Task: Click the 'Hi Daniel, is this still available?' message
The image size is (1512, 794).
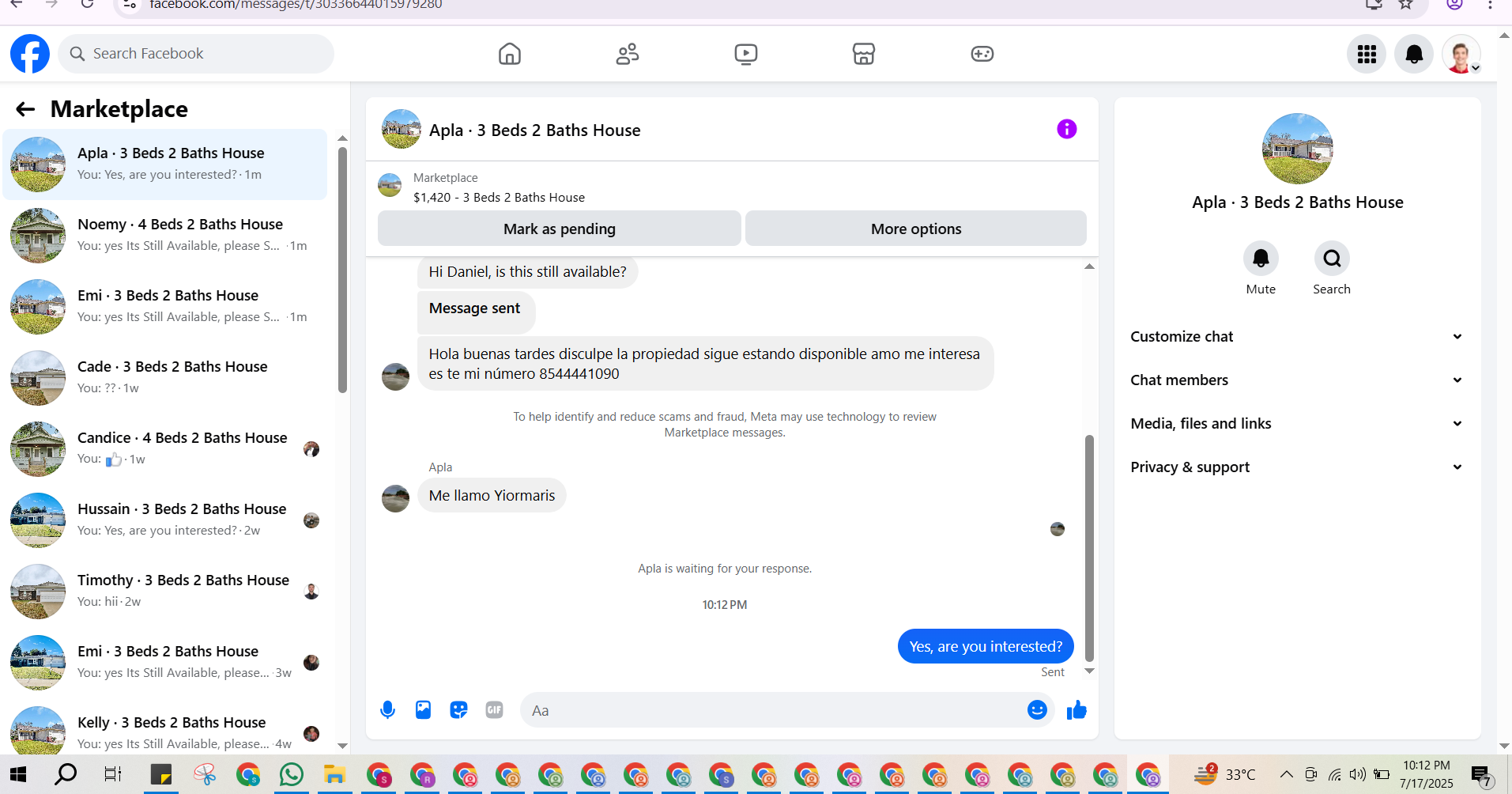Action: (527, 272)
